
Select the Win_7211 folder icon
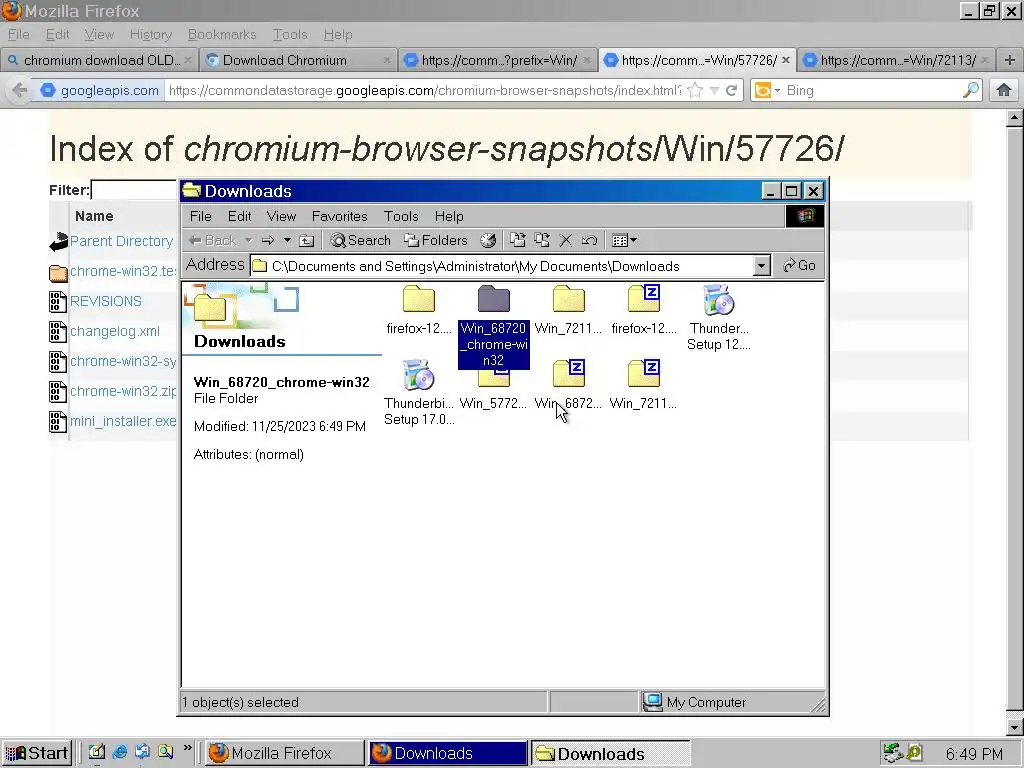click(x=568, y=298)
